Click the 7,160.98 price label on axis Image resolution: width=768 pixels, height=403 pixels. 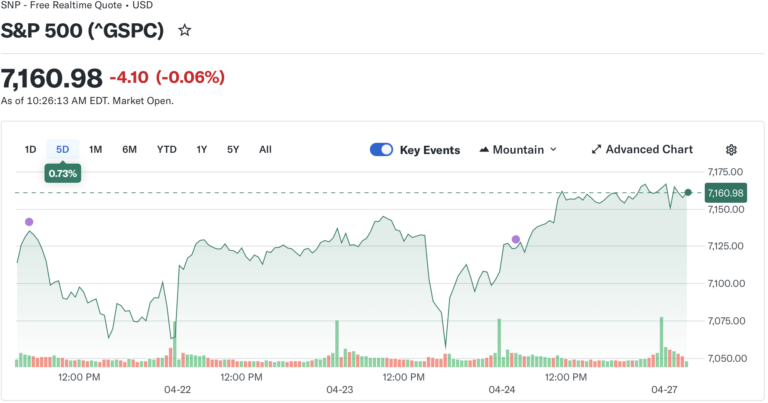point(725,193)
